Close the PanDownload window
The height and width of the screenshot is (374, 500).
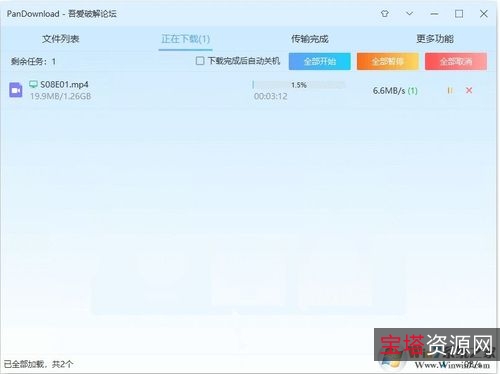(484, 14)
